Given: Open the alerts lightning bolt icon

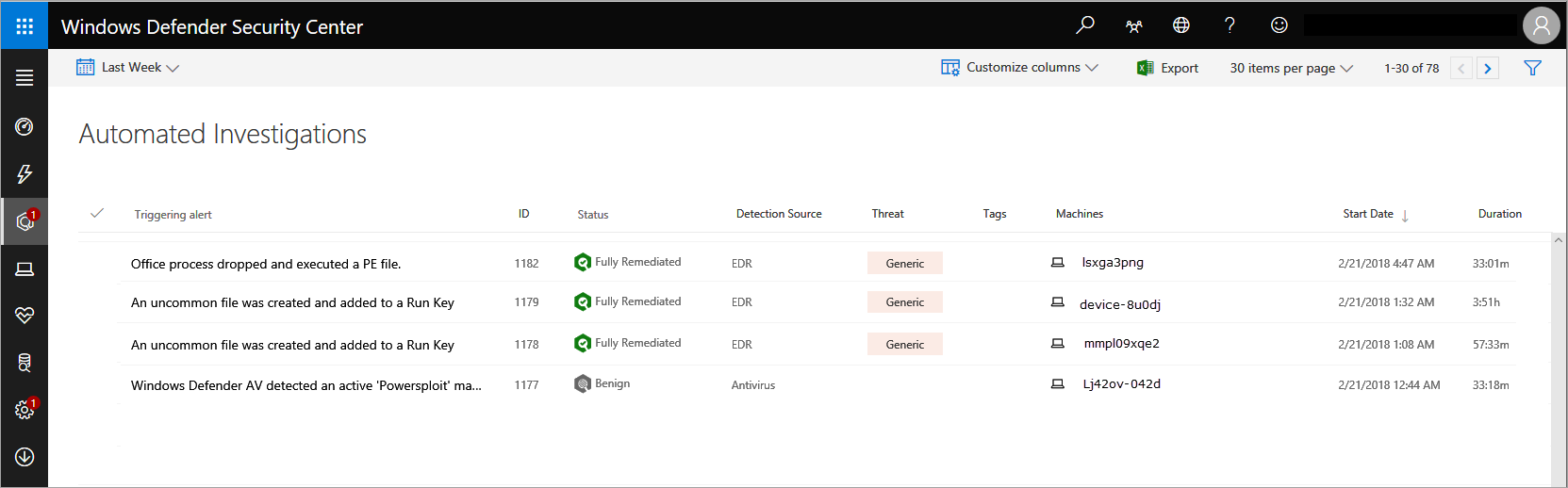Looking at the screenshot, I should coord(25,174).
